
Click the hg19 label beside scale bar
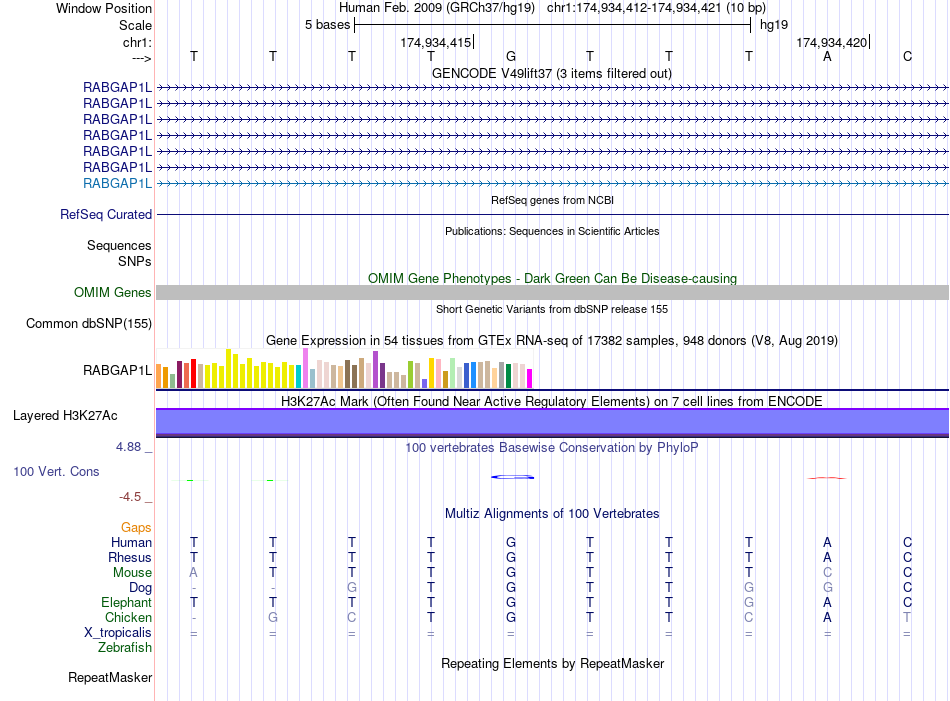774,25
